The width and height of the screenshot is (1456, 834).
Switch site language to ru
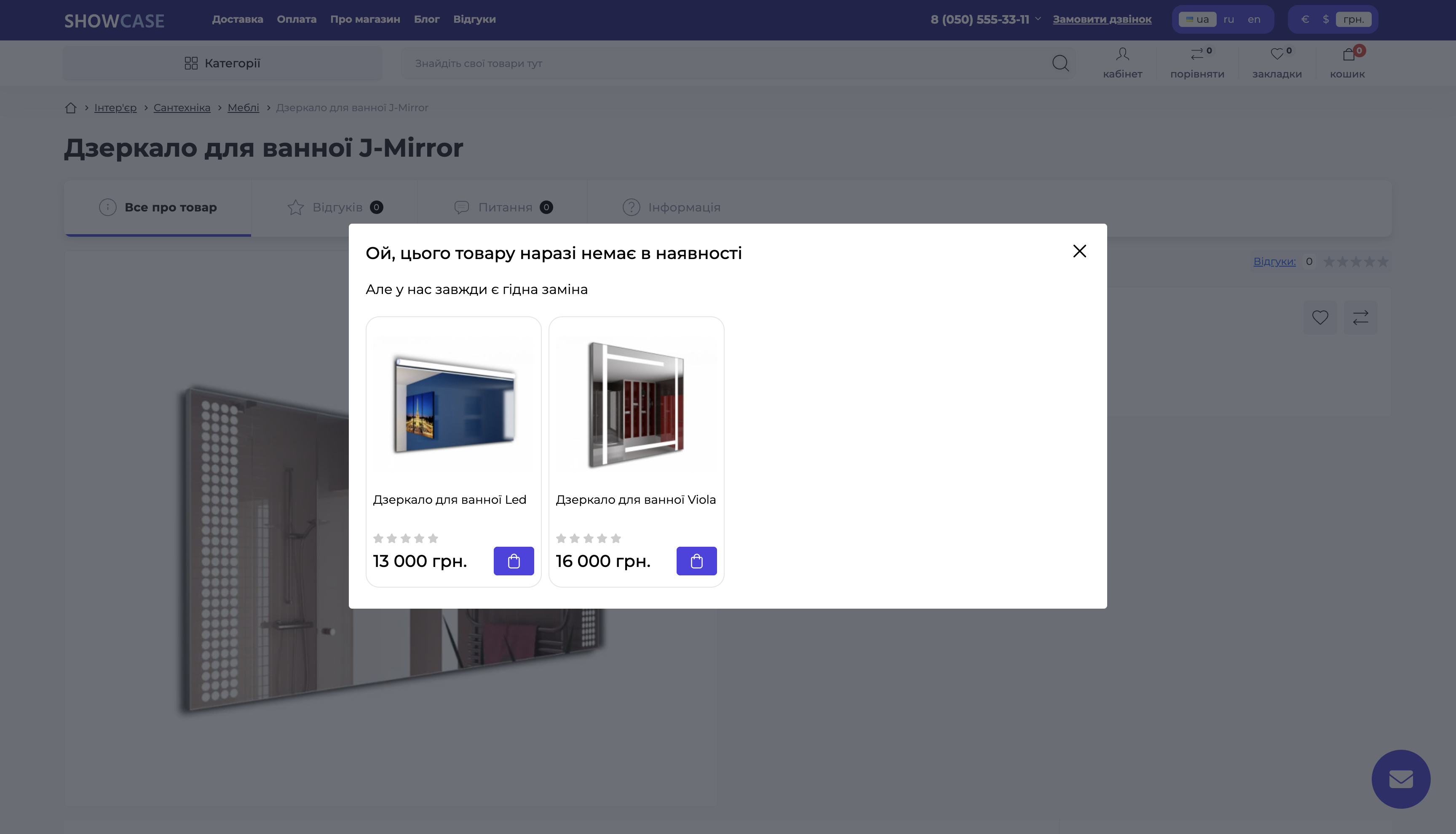1228,19
